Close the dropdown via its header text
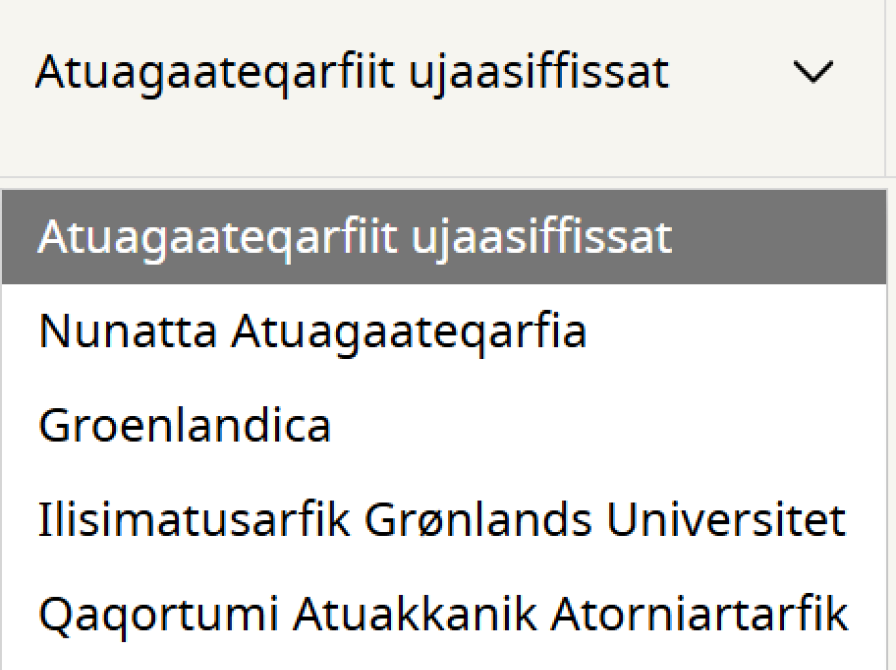 point(352,73)
